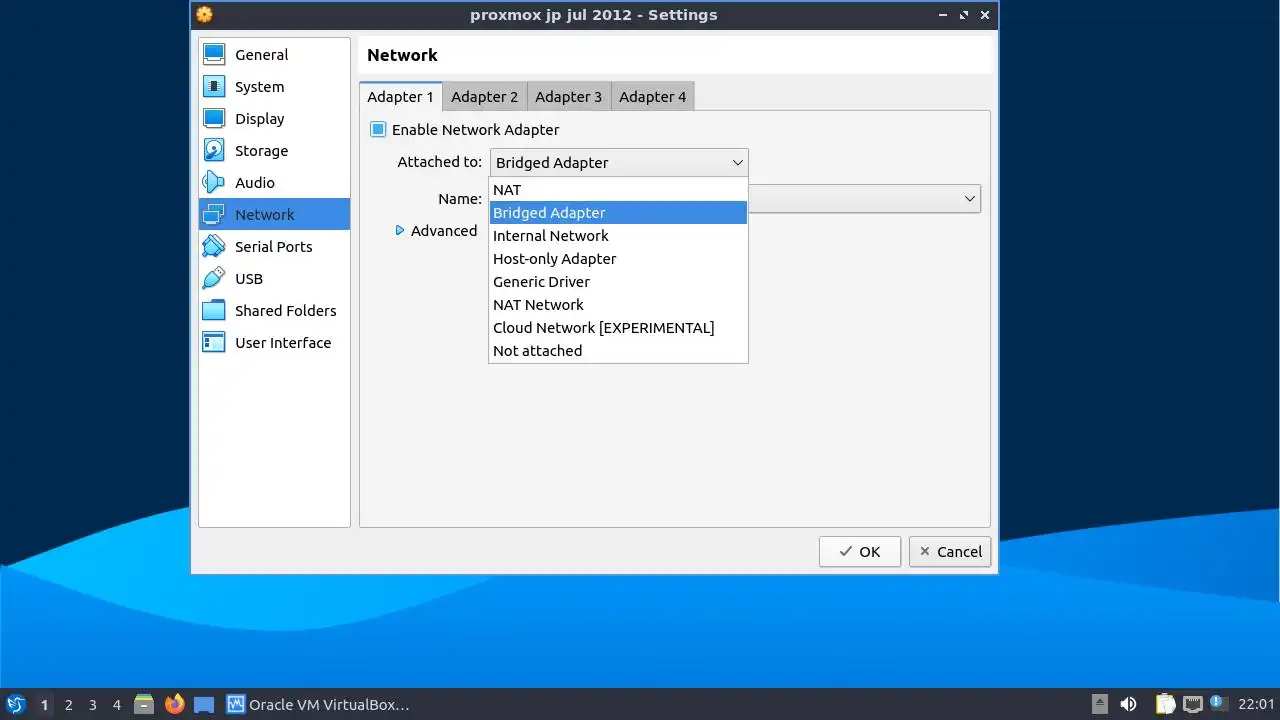Open the clipboard tray icon
Viewport: 1280px width, 720px height.
(x=1165, y=704)
